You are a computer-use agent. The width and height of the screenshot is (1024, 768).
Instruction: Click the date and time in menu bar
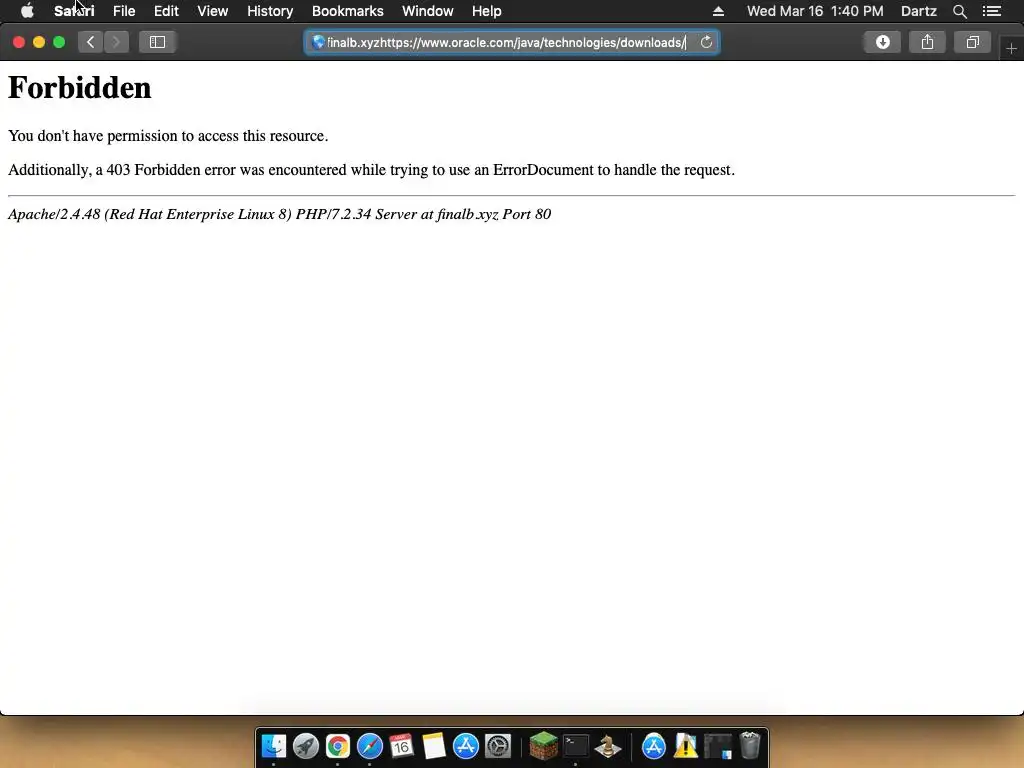(x=815, y=11)
